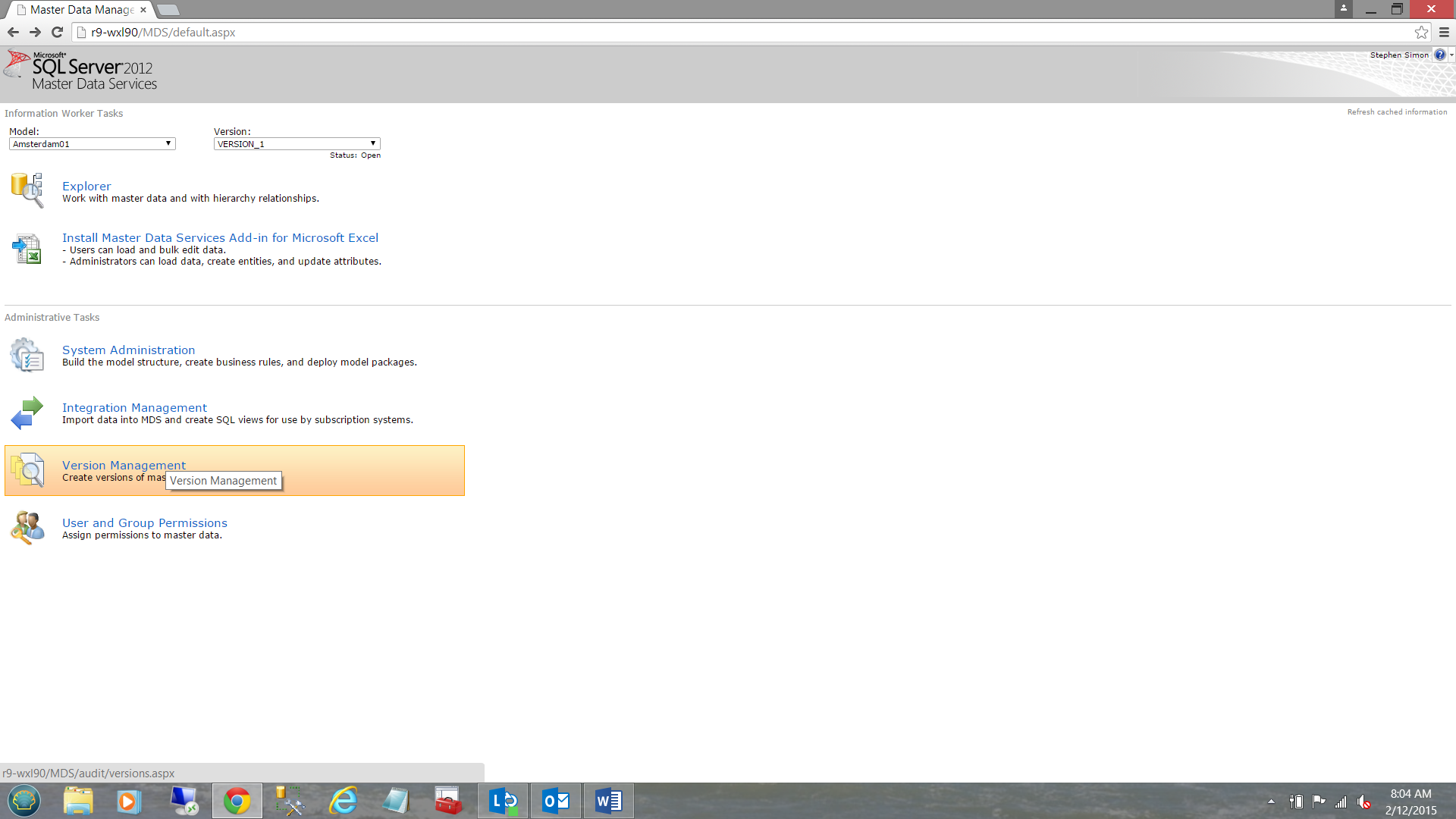
Task: Expand the Version dropdown VERSION_1
Action: (297, 143)
